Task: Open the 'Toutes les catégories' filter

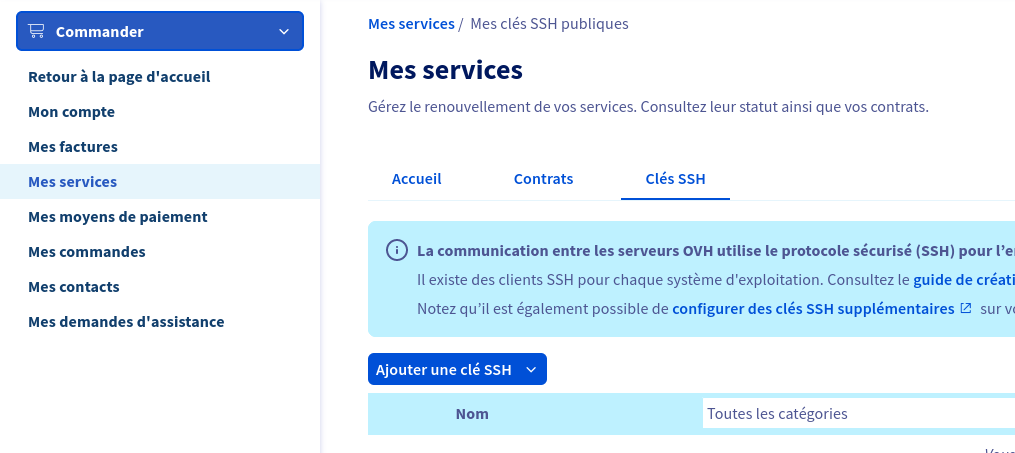Action: pyautogui.click(x=858, y=413)
